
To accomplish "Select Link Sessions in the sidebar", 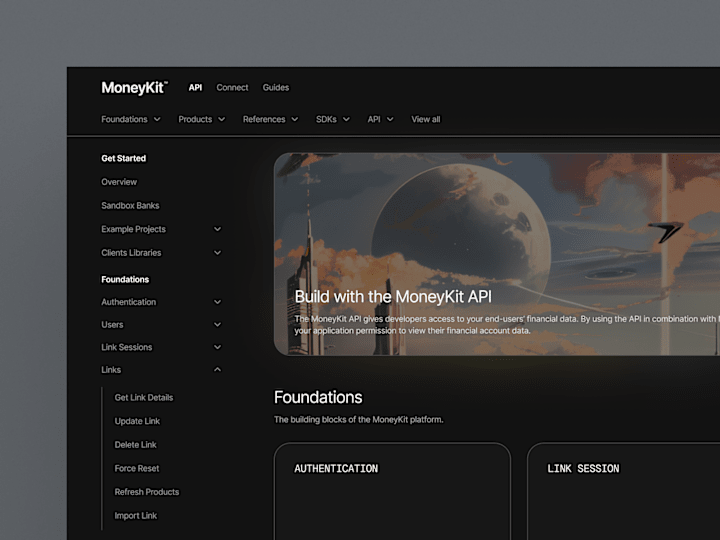I will point(127,347).
